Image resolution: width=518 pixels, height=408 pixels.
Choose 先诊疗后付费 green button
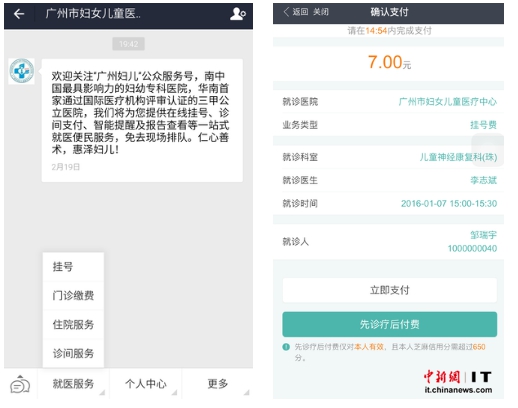click(x=389, y=324)
